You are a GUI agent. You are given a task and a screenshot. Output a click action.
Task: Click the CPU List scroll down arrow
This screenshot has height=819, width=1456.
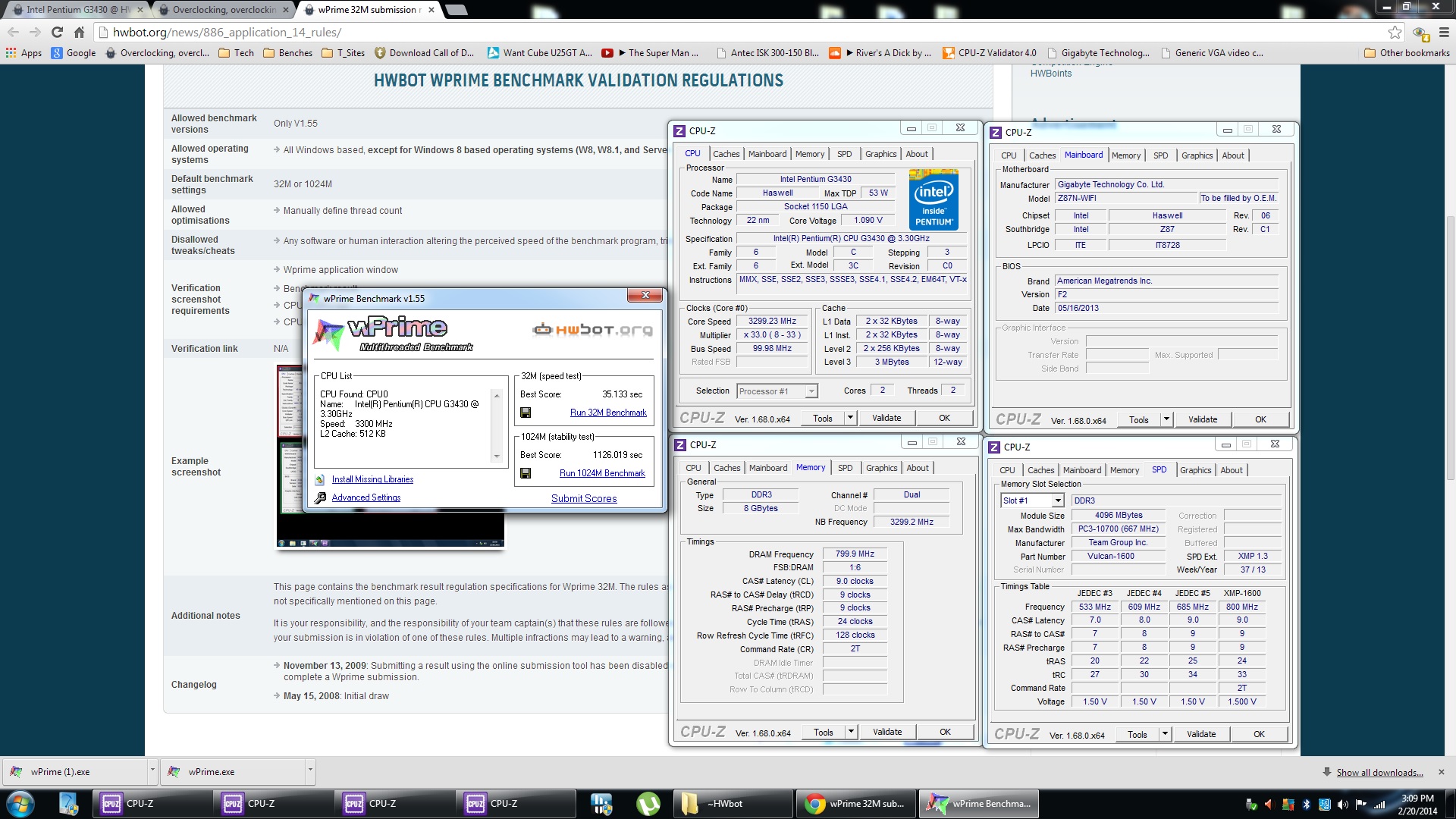[497, 457]
